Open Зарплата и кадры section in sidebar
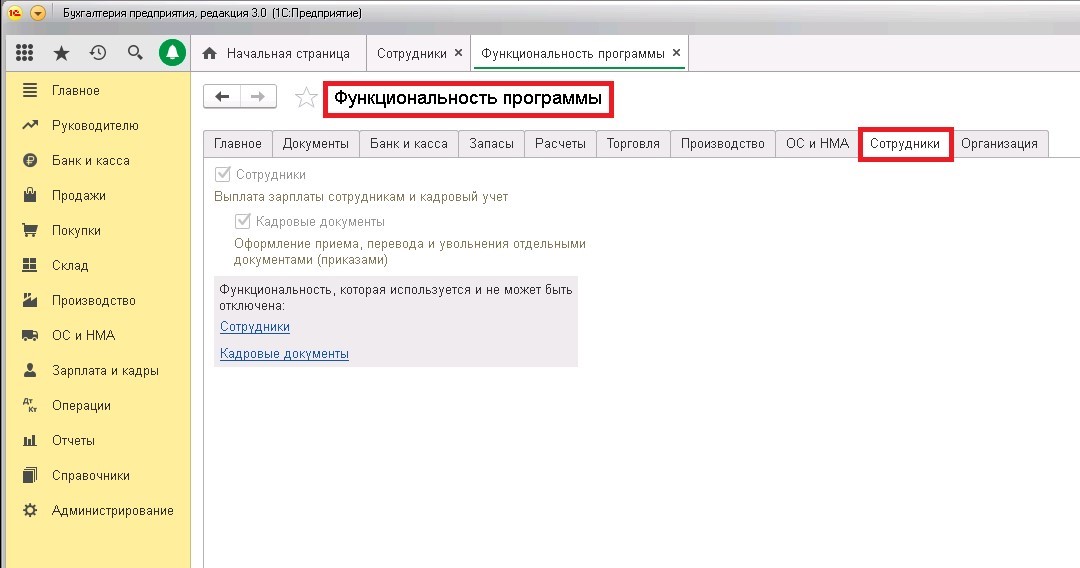The height and width of the screenshot is (568, 1080). 105,371
